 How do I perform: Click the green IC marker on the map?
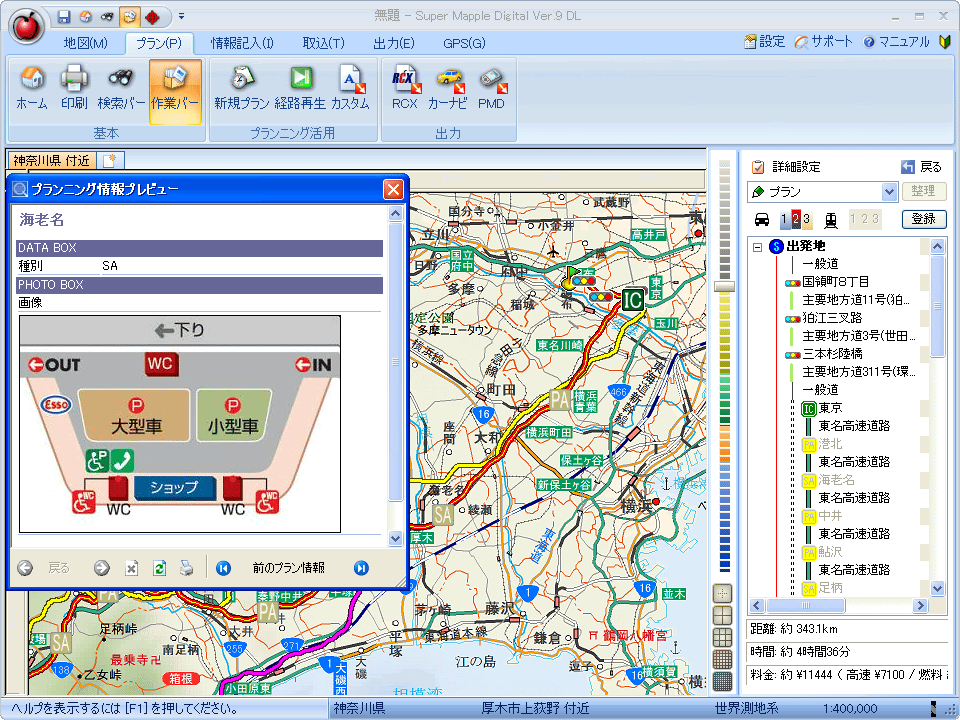pyautogui.click(x=632, y=299)
